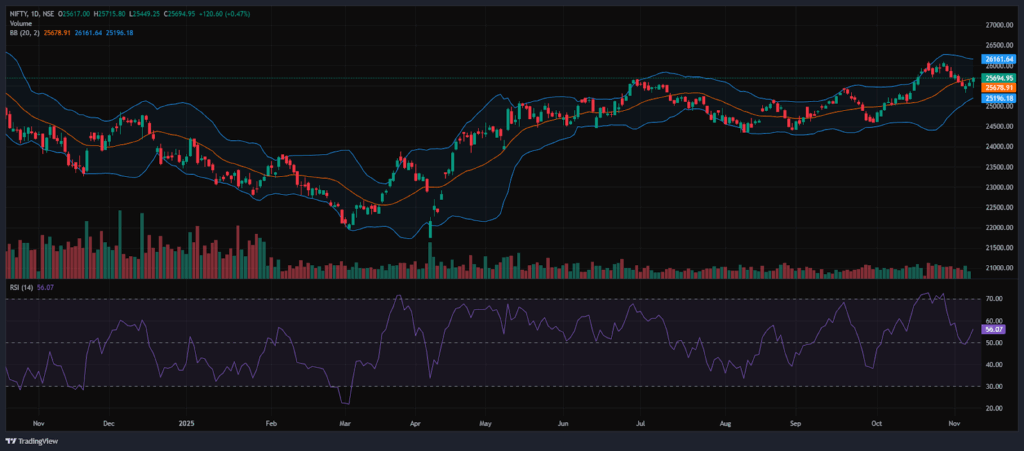Click the blue 25196.18 lower band tag
The width and height of the screenshot is (1024, 451).
point(999,98)
